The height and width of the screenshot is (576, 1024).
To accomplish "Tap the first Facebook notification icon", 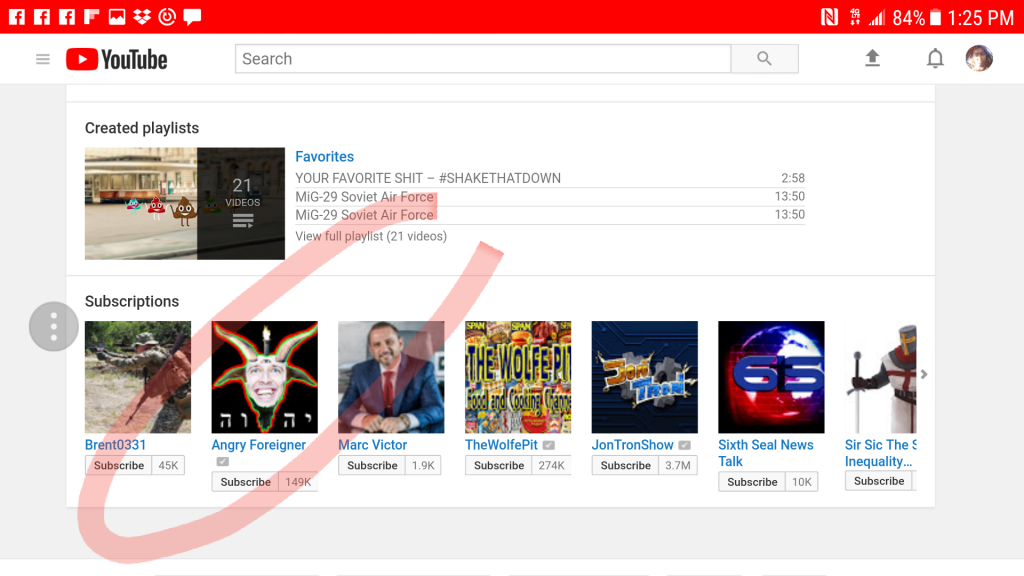I will pyautogui.click(x=17, y=16).
